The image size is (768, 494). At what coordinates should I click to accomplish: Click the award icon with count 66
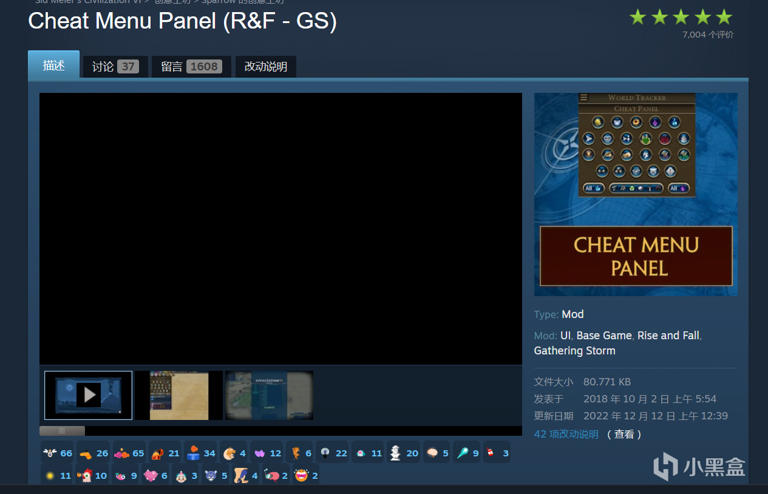tap(50, 453)
